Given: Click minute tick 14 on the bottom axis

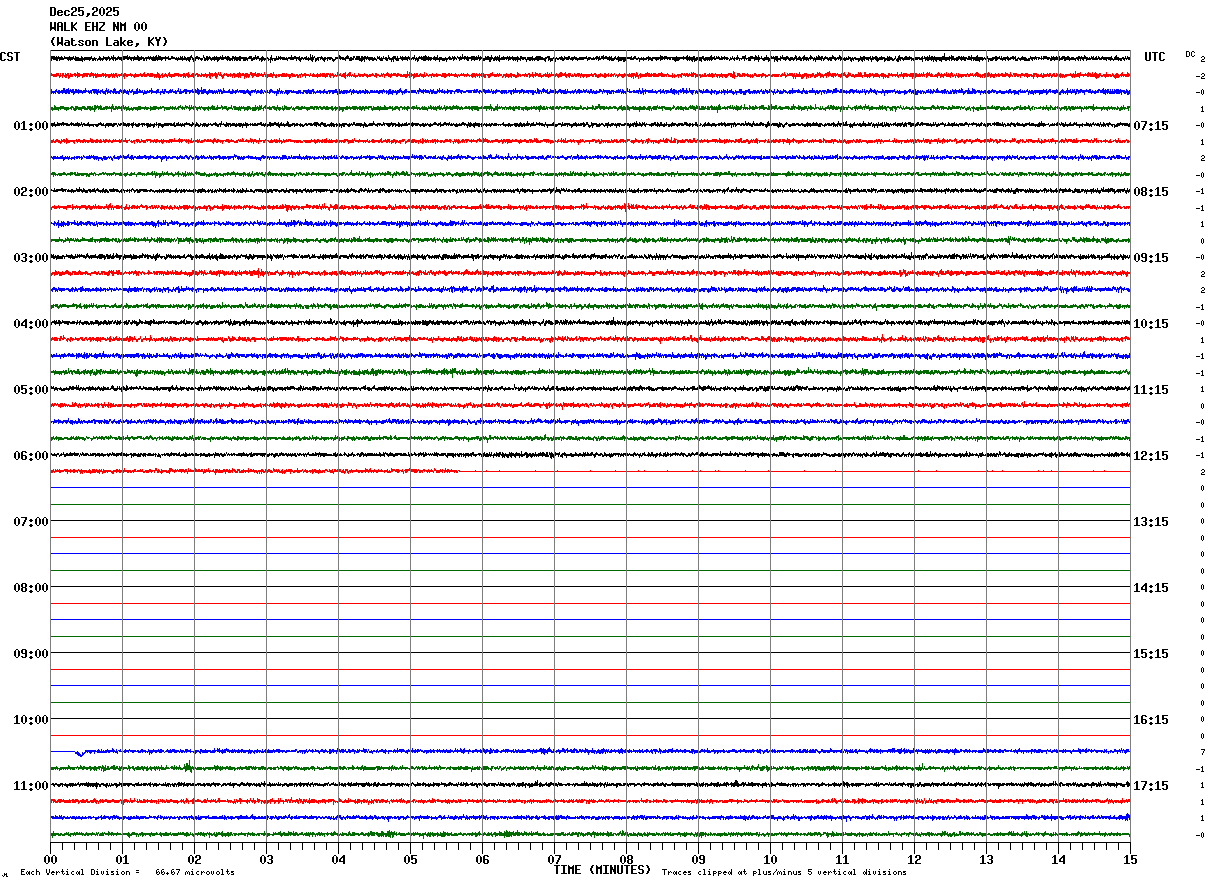Looking at the screenshot, I should pyautogui.click(x=1058, y=860).
